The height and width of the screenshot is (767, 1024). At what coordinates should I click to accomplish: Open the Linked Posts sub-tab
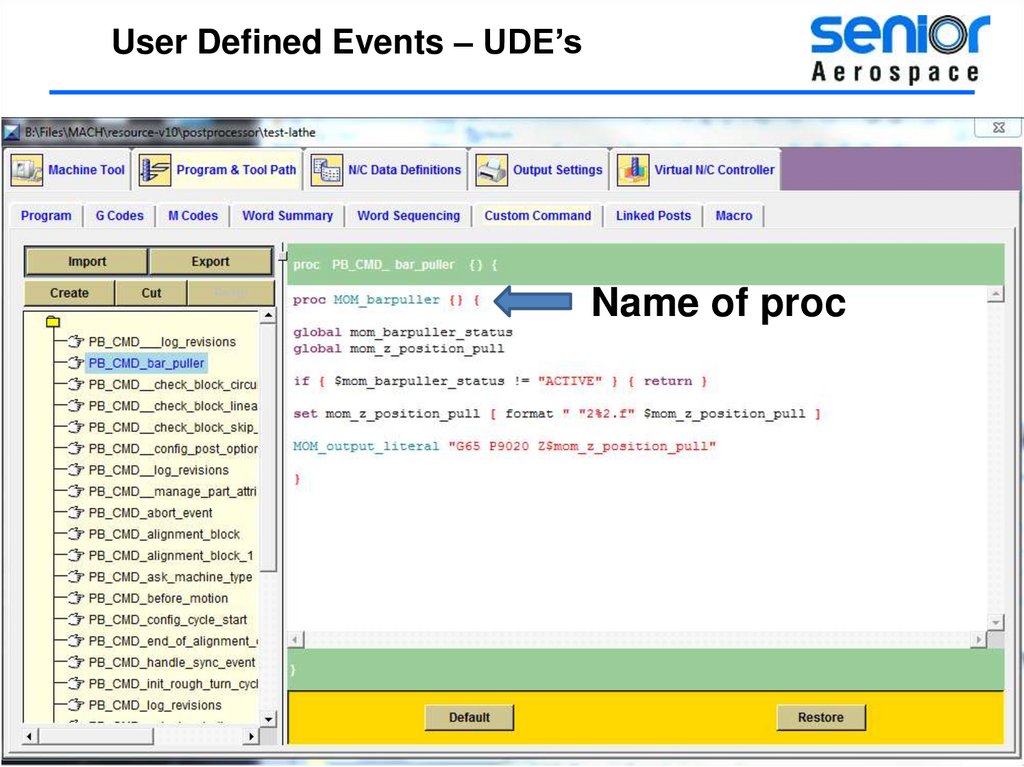pos(653,216)
